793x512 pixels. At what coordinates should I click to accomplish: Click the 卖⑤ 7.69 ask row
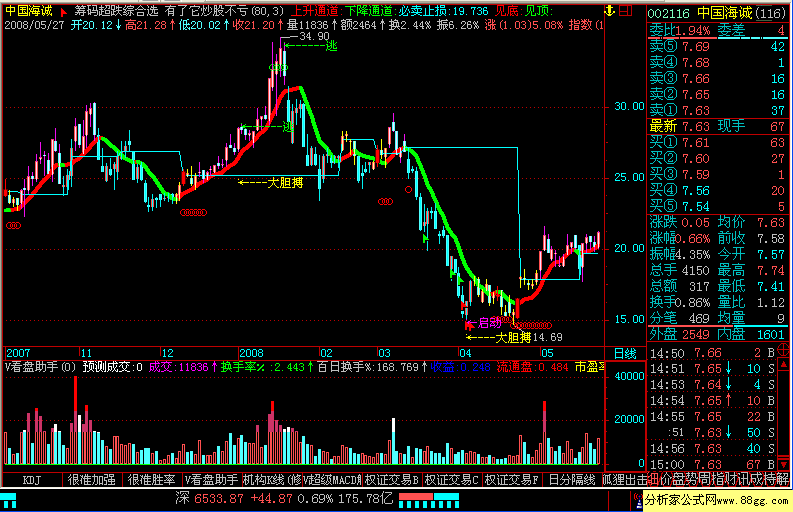pyautogui.click(x=717, y=47)
